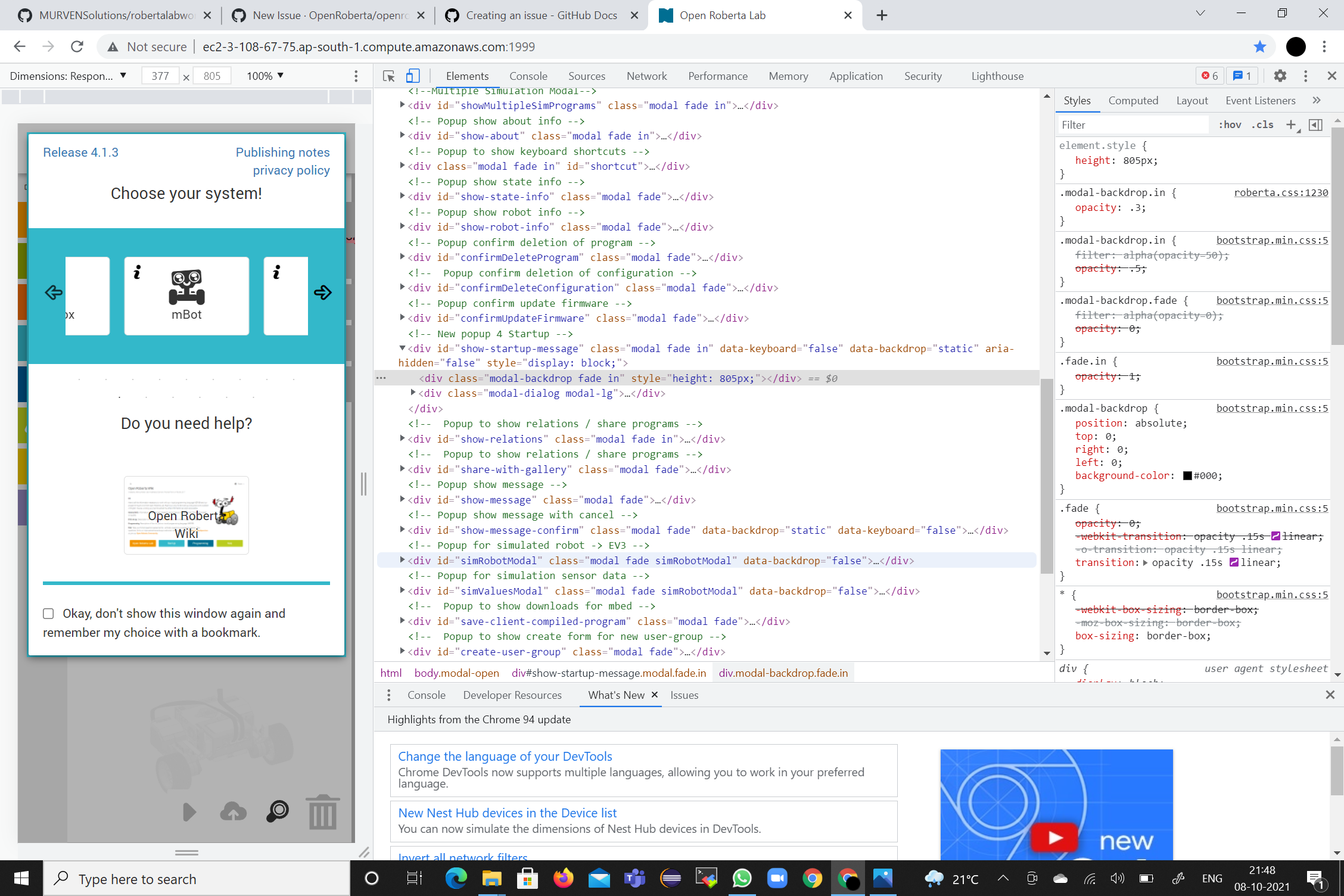
Task: Click the black background-color swatch
Action: 1187,475
